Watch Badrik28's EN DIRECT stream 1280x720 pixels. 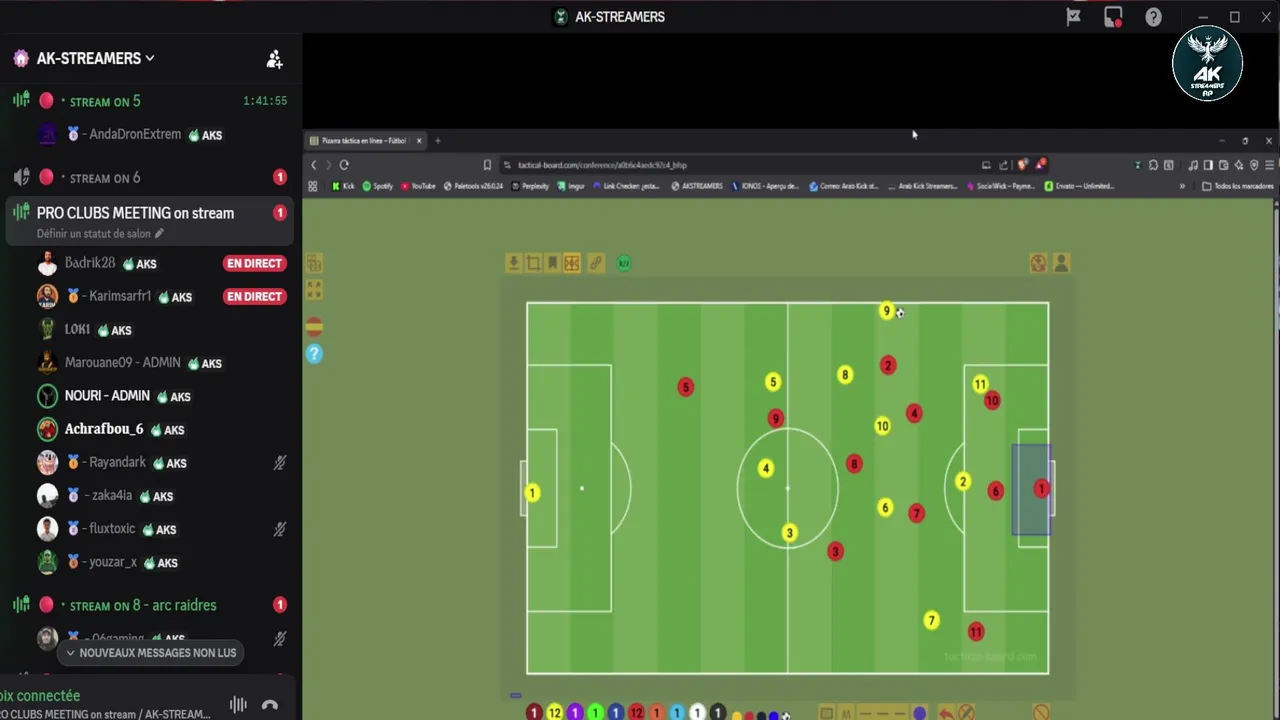coord(254,263)
